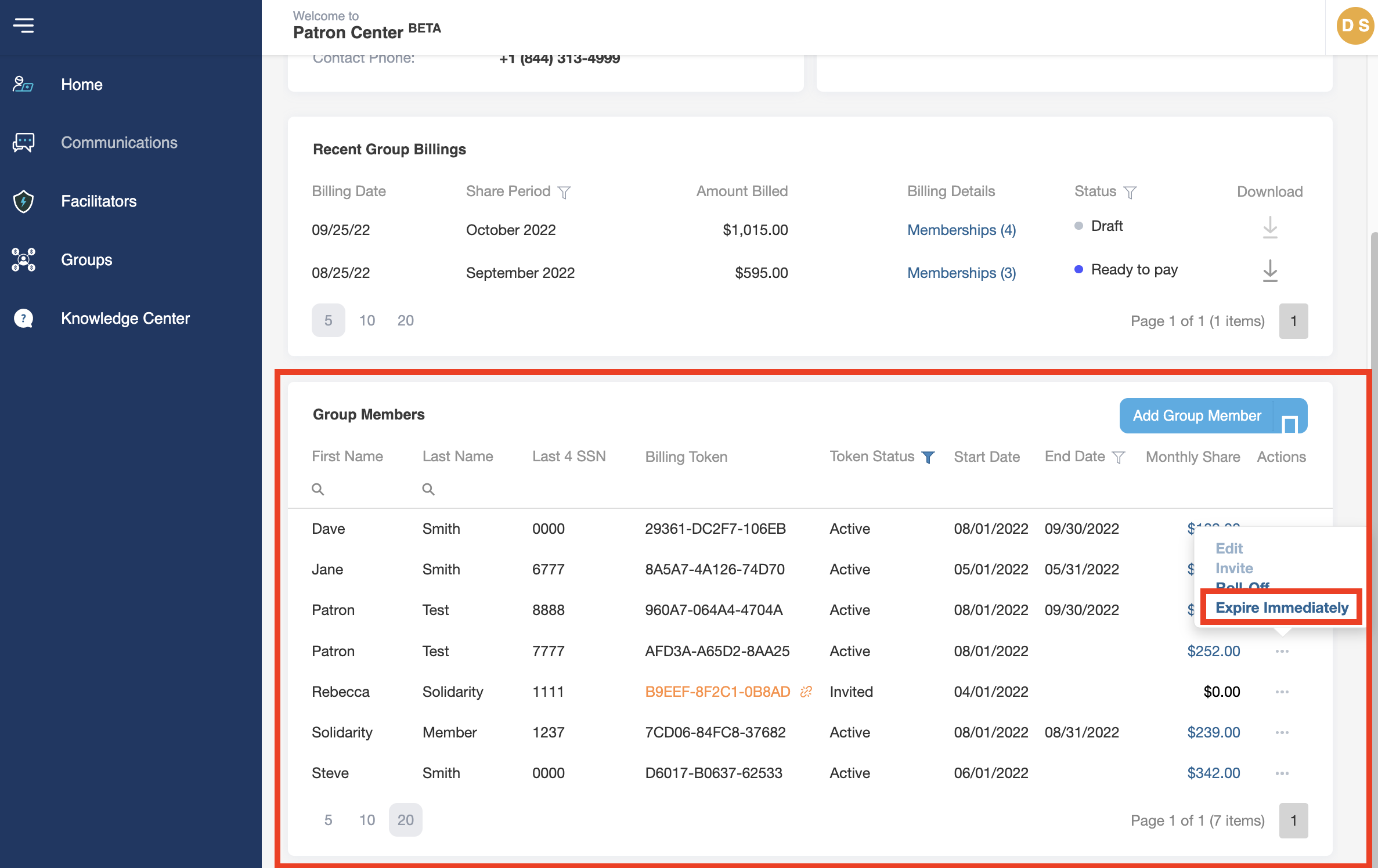The width and height of the screenshot is (1378, 868).
Task: Click the Knowledge Center question icon
Action: (23, 319)
